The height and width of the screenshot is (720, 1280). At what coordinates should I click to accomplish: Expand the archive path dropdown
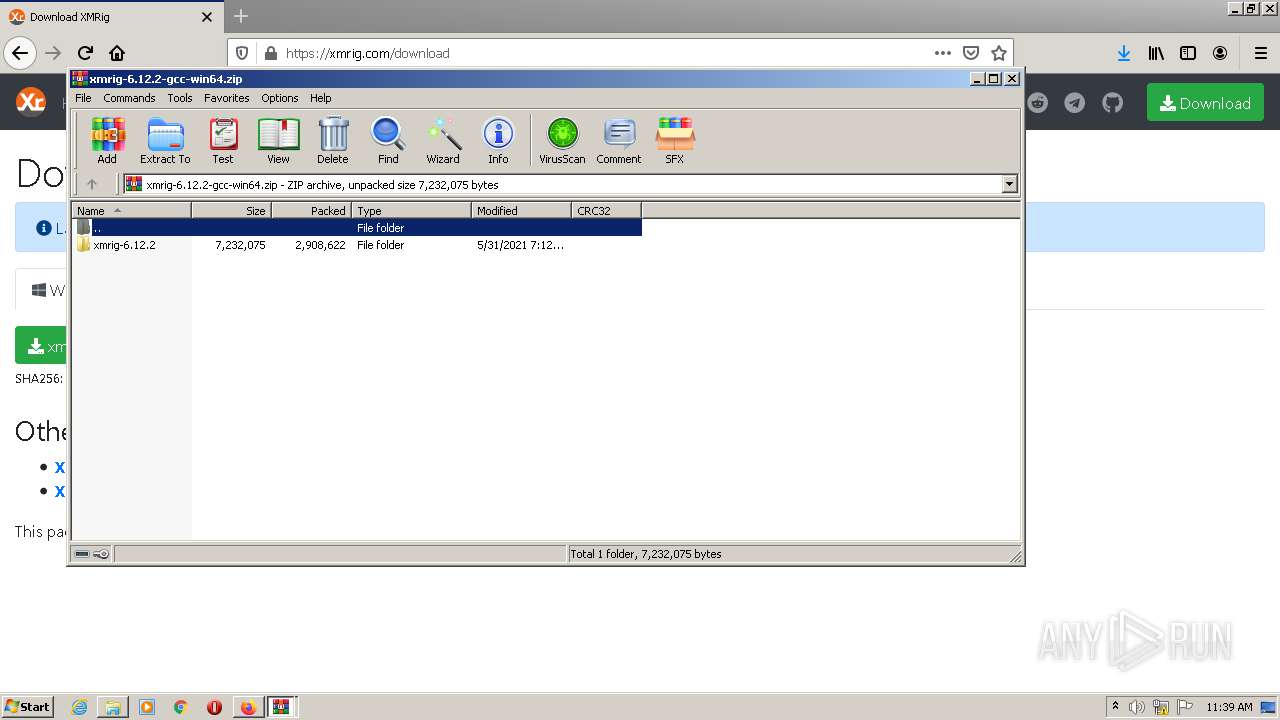coord(1009,184)
